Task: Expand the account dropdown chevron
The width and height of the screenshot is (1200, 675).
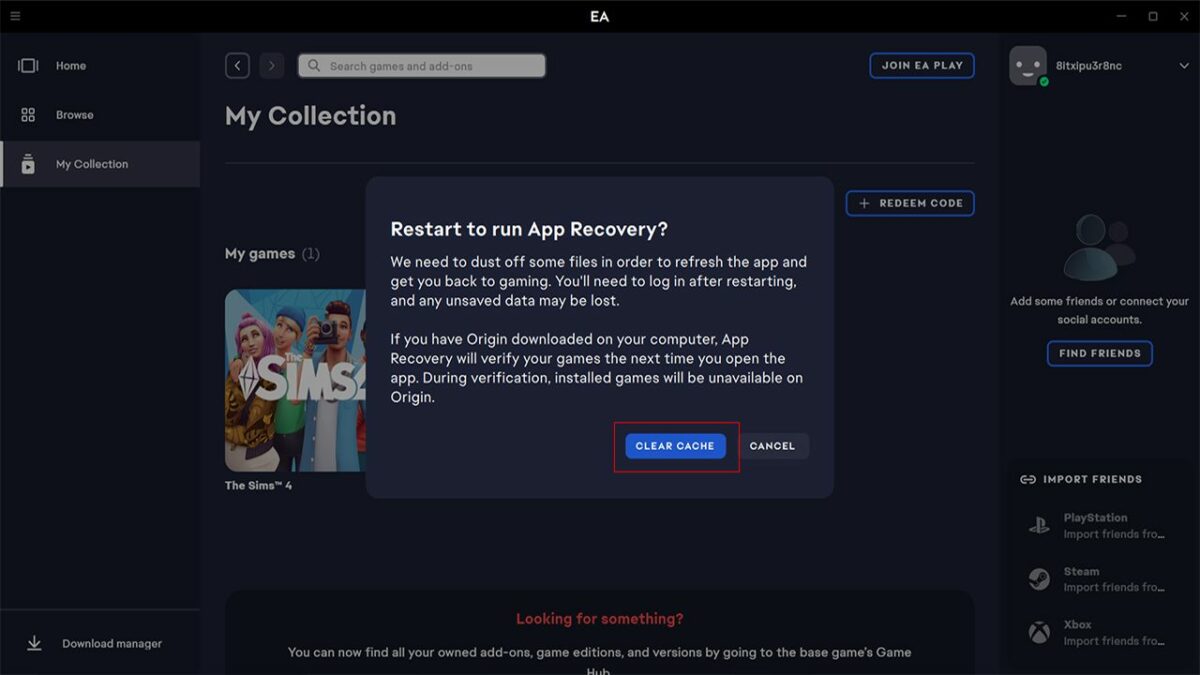Action: [1184, 66]
